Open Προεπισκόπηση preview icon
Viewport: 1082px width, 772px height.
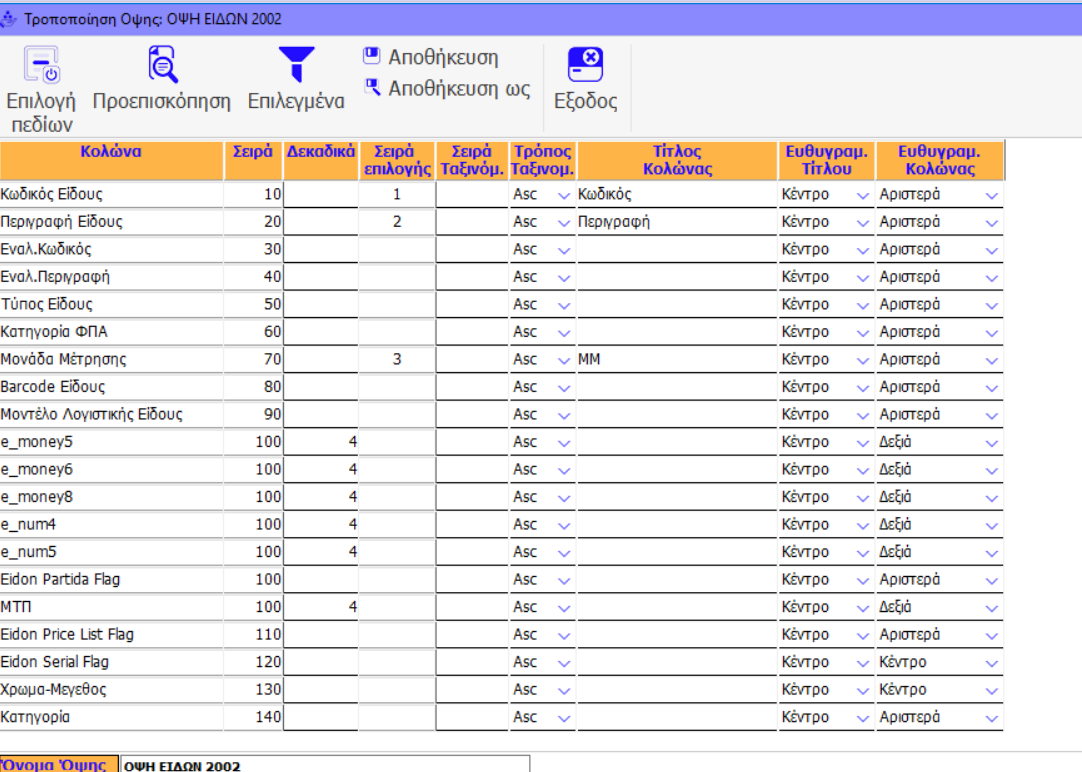coord(162,65)
